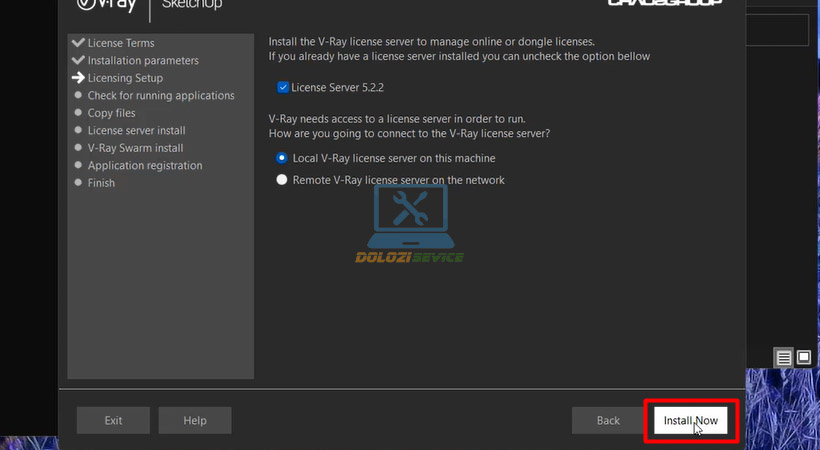Select the Application registration step
Screen dimensions: 820x450
(145, 166)
